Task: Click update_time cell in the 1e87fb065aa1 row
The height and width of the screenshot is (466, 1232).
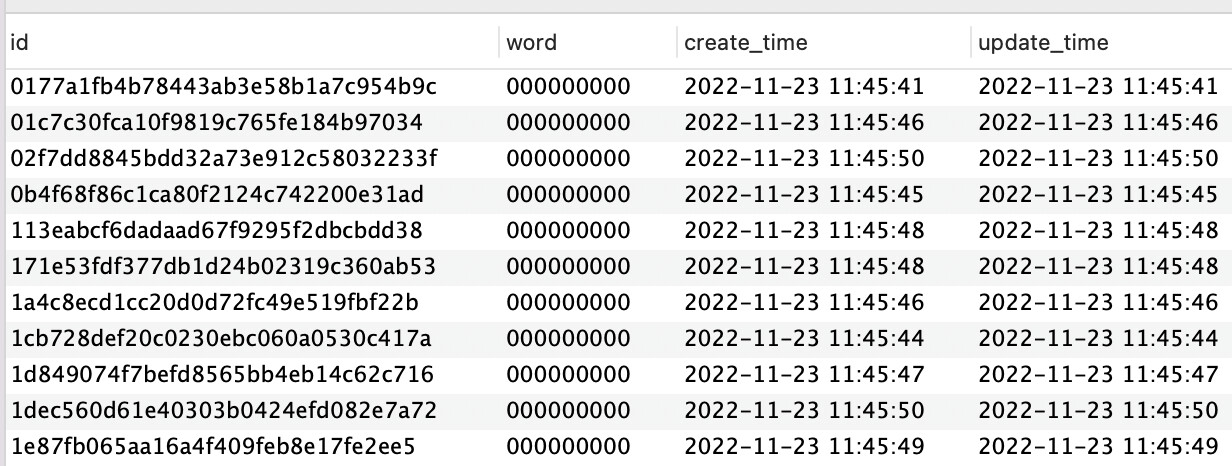Action: [1098, 446]
